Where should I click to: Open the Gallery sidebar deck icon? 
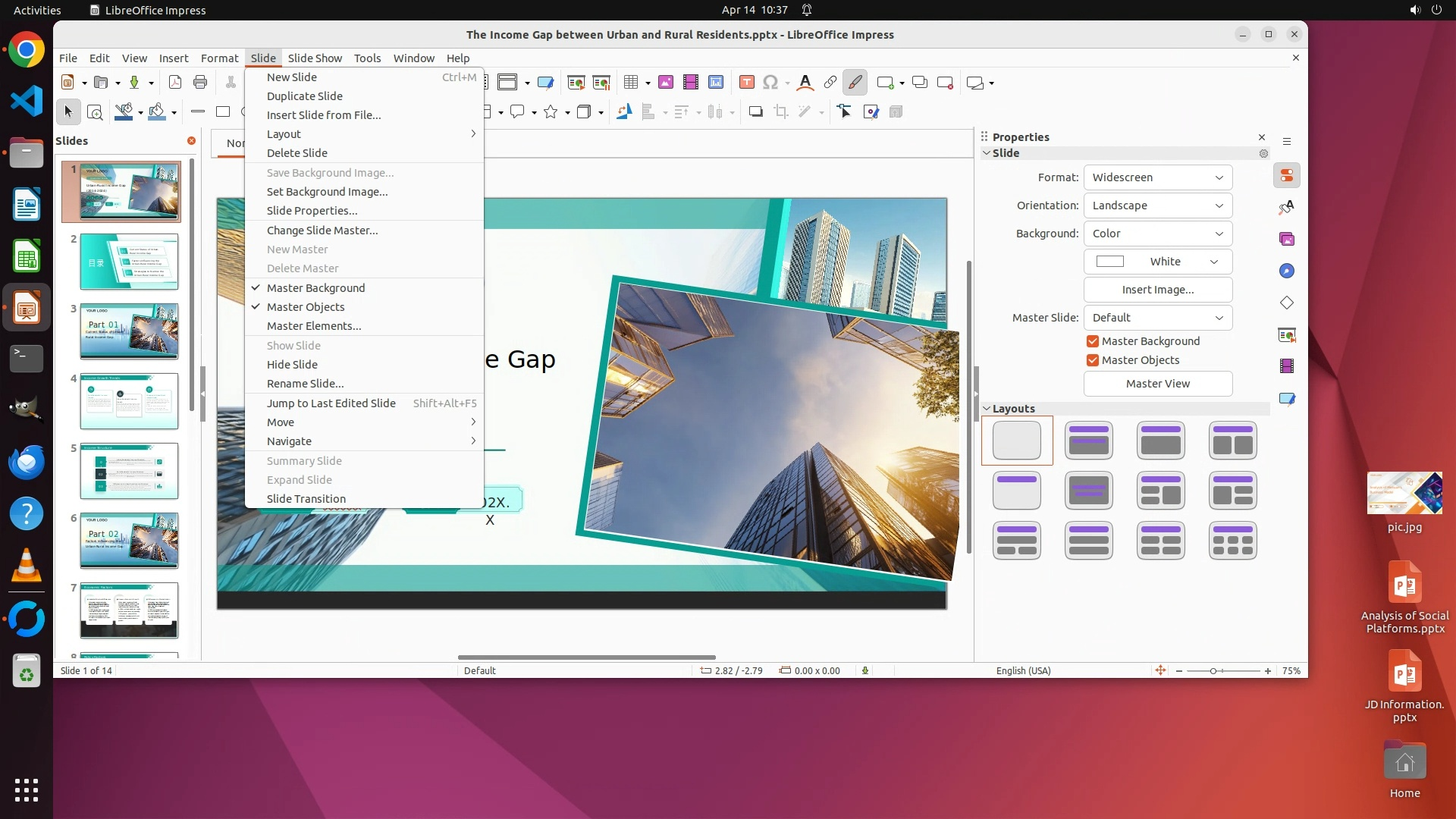tap(1287, 240)
